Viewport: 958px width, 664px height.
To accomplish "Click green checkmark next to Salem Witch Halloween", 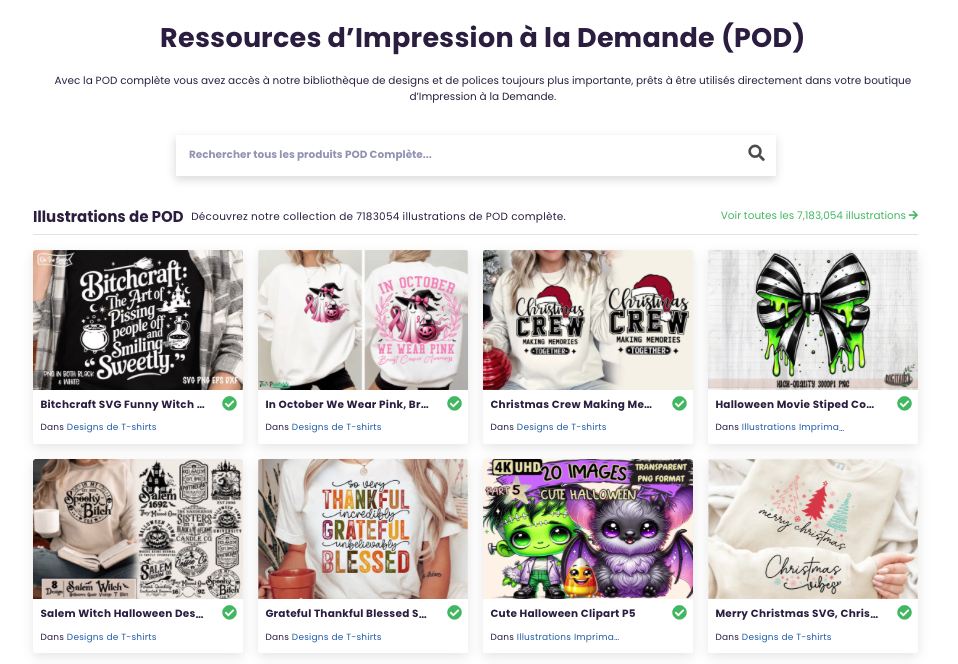I will (x=230, y=613).
